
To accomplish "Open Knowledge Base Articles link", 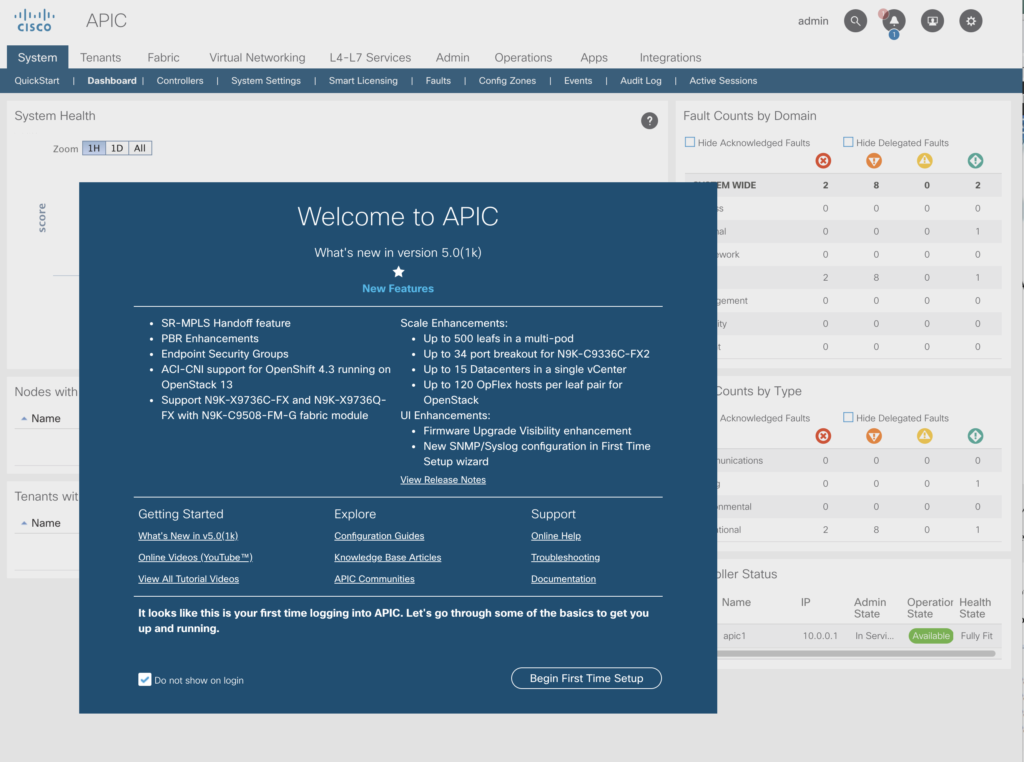I will [x=388, y=558].
